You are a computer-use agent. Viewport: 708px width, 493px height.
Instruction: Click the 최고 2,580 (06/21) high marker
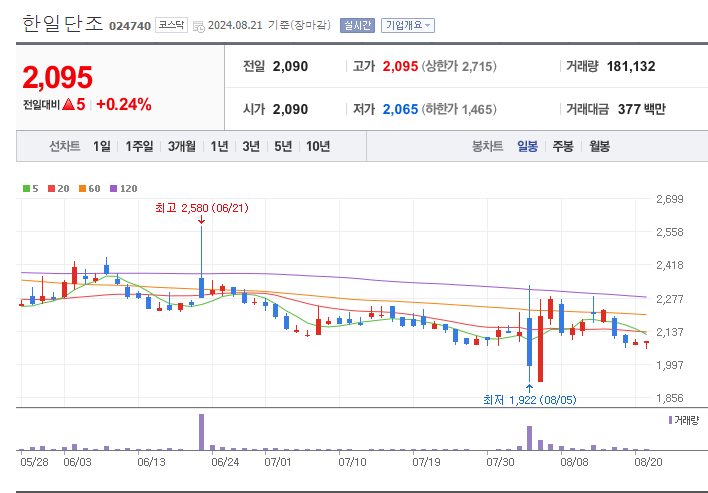[201, 208]
